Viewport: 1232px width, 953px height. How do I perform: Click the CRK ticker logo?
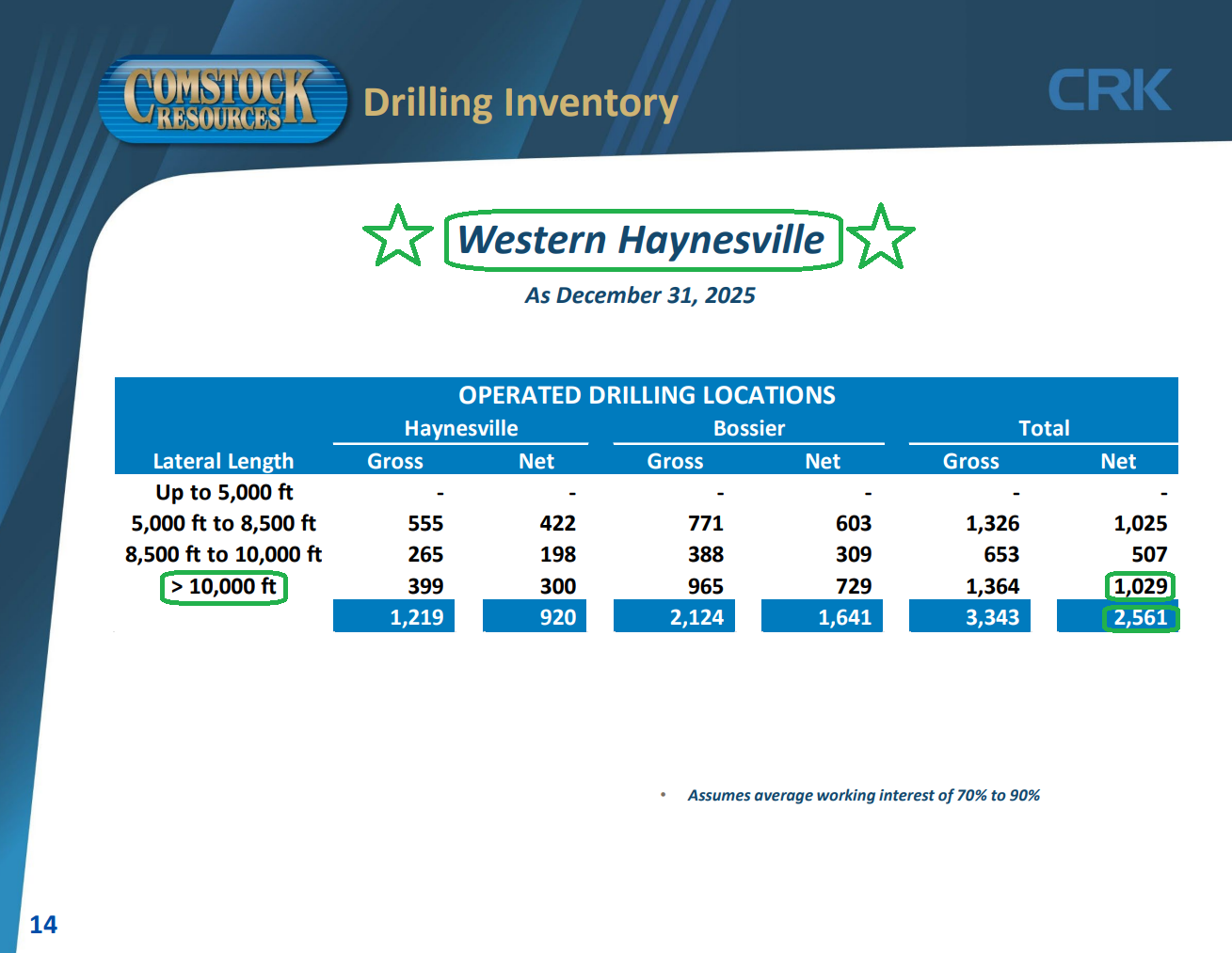(1110, 90)
